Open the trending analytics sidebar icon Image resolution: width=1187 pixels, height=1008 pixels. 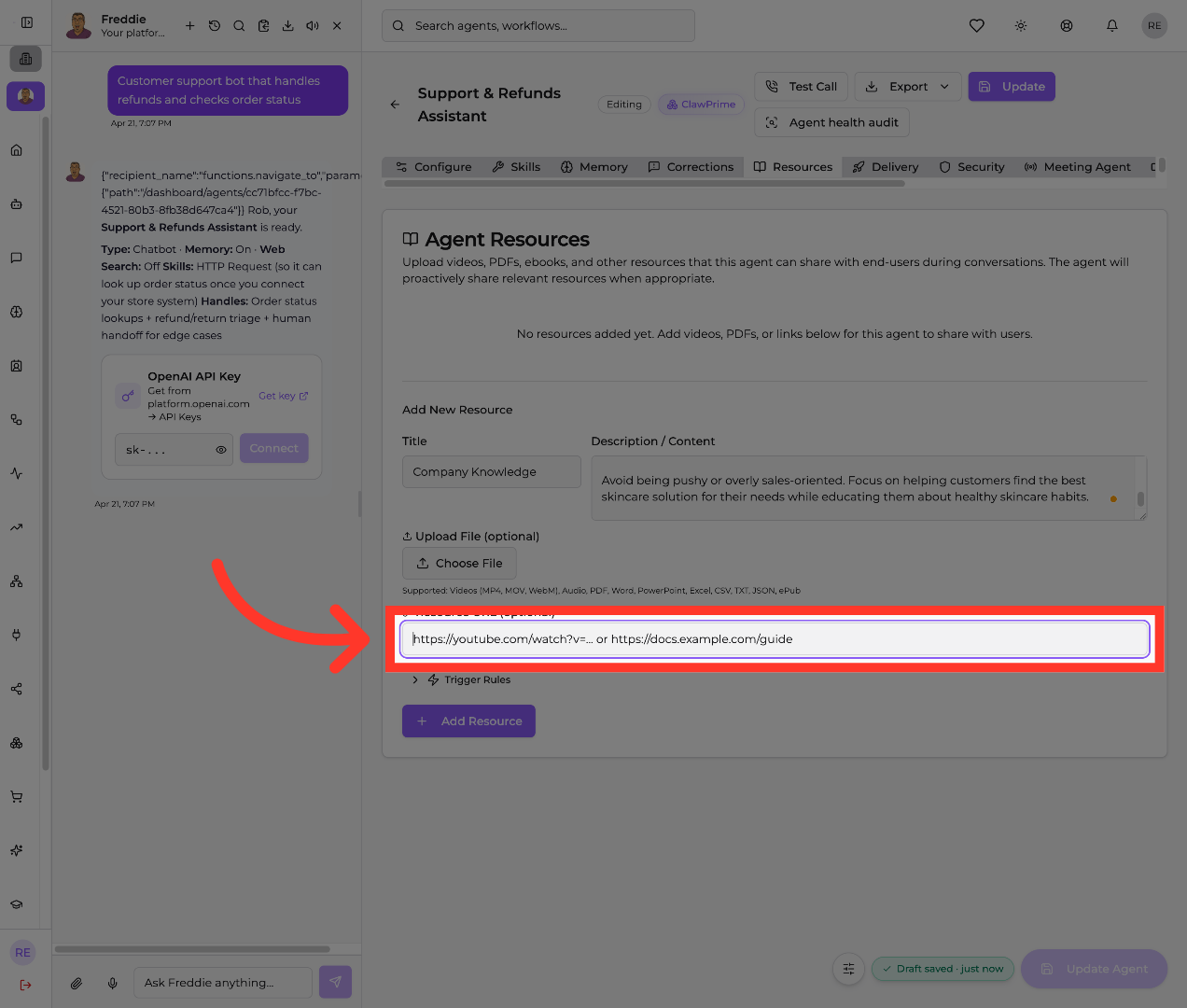pyautogui.click(x=17, y=527)
